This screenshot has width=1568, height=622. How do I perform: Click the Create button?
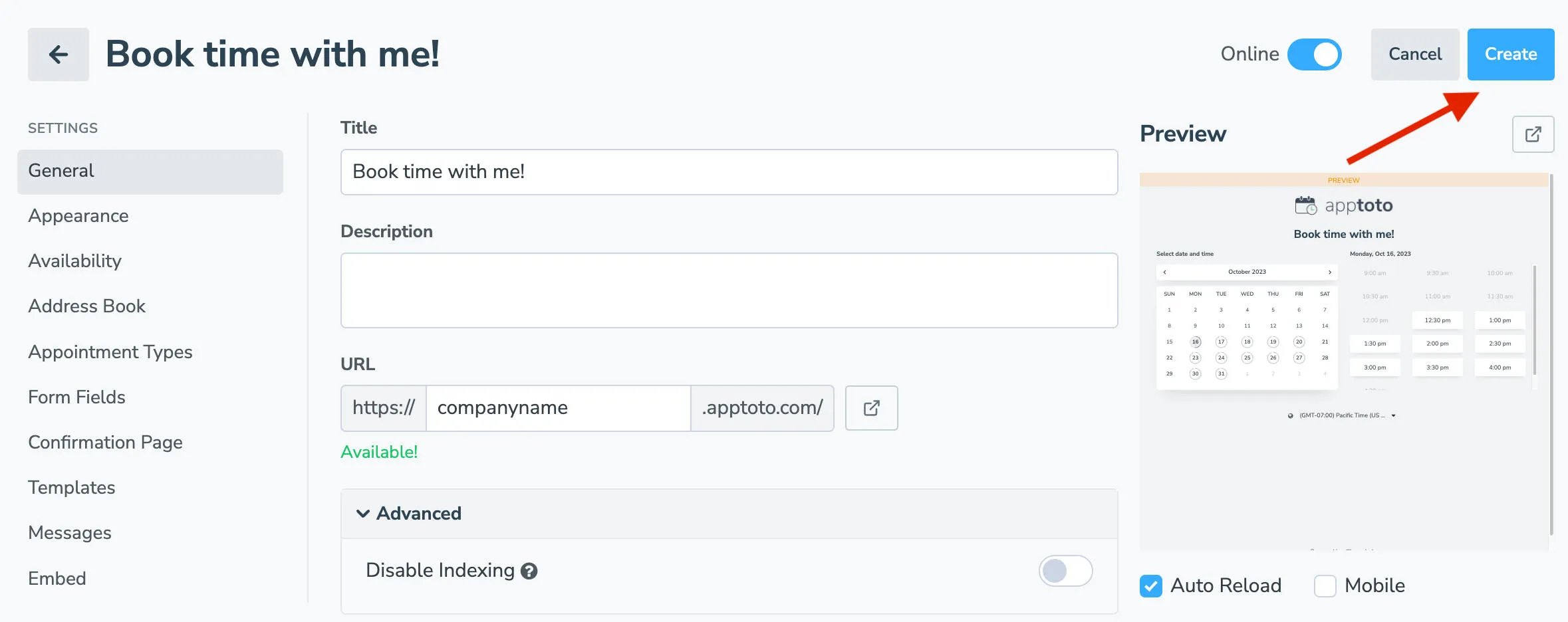(1510, 54)
